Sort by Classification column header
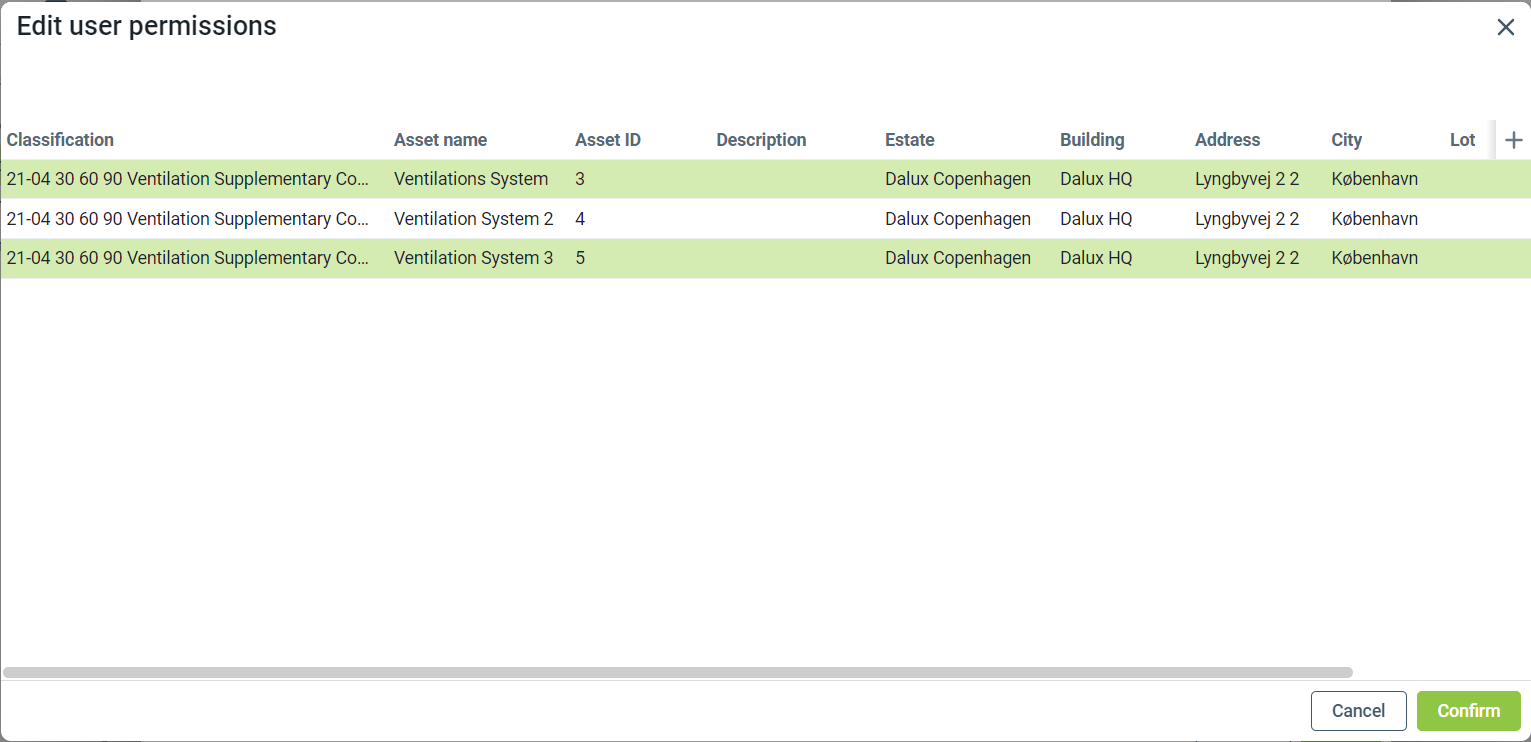 point(60,140)
